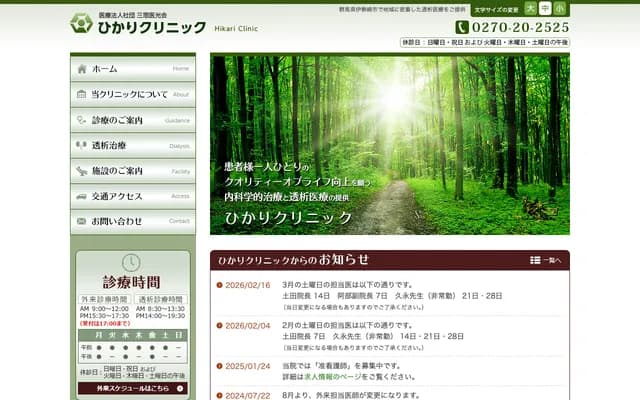Viewport: 640px width, 400px height.
Task: Open 施設のご案内 menu item
Action: (x=133, y=171)
